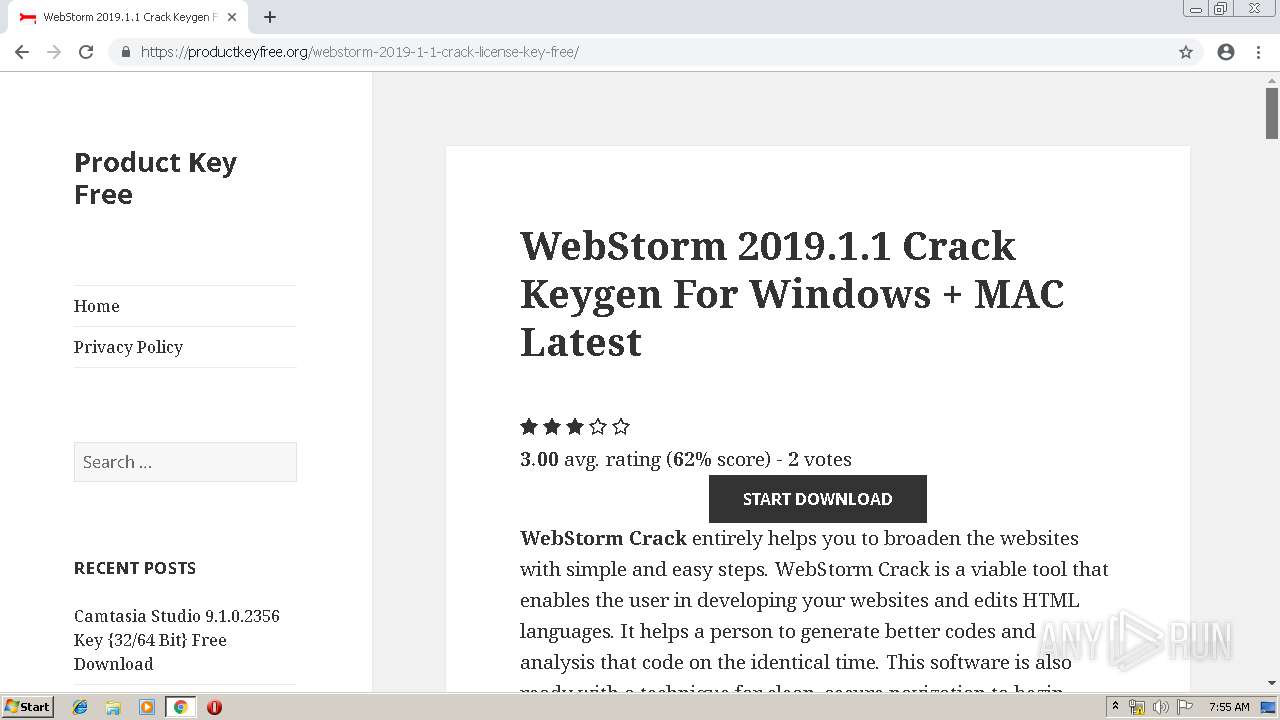Rate the post five stars
1280x720 pixels.
[621, 427]
